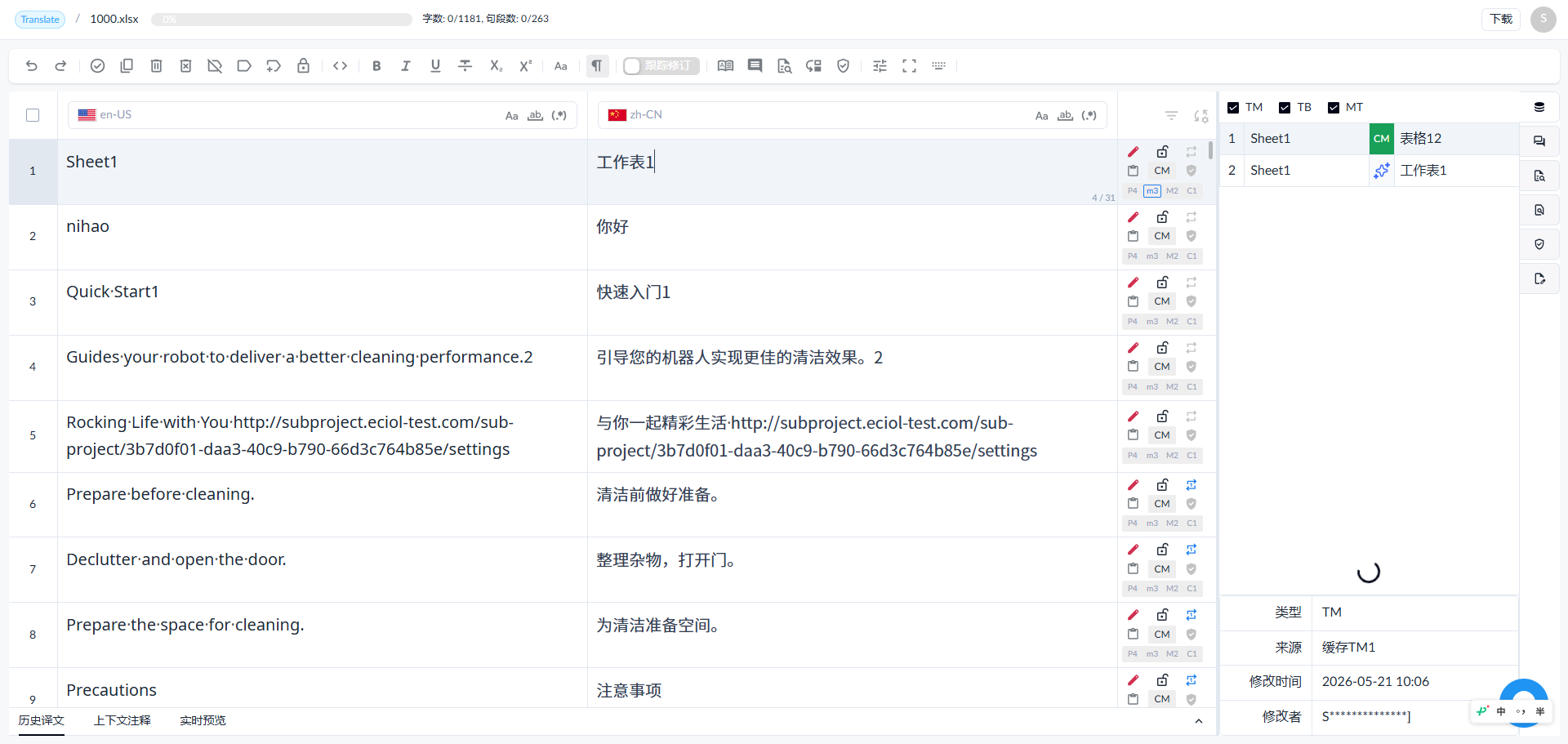Switch to the 上下文注释 tab
Viewport: 1568px width, 744px height.
[122, 720]
